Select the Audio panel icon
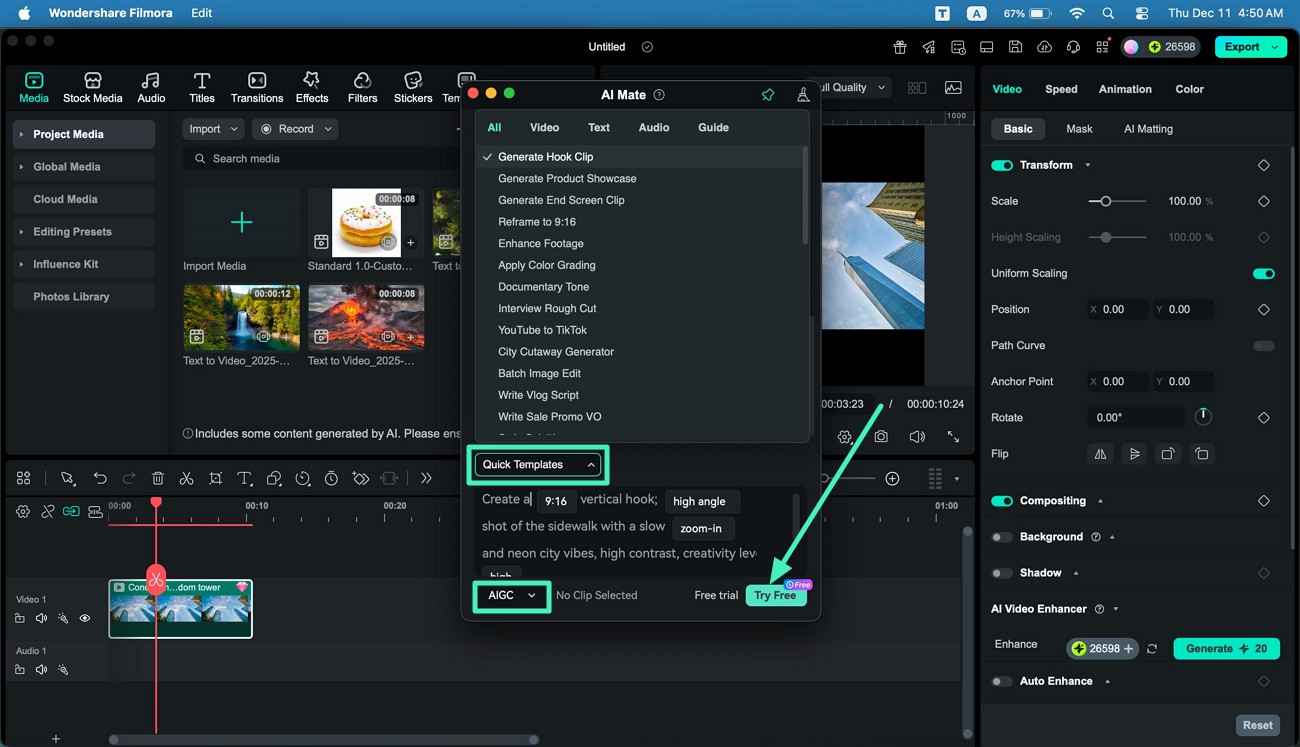 150,87
